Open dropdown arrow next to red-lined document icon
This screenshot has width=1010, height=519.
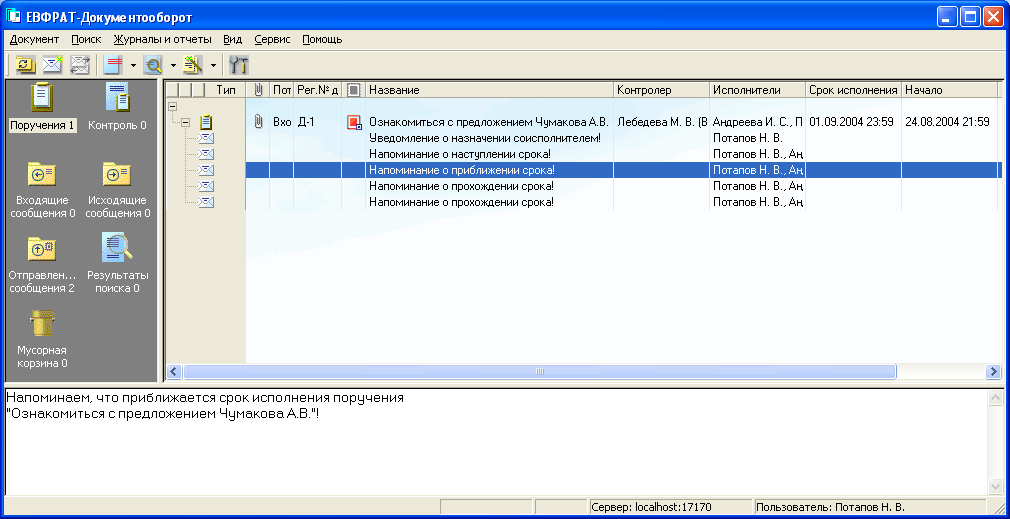[x=133, y=65]
